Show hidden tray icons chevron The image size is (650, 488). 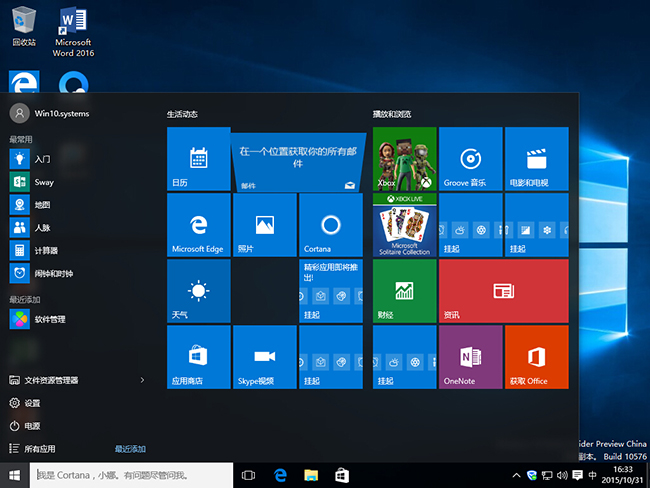point(517,475)
